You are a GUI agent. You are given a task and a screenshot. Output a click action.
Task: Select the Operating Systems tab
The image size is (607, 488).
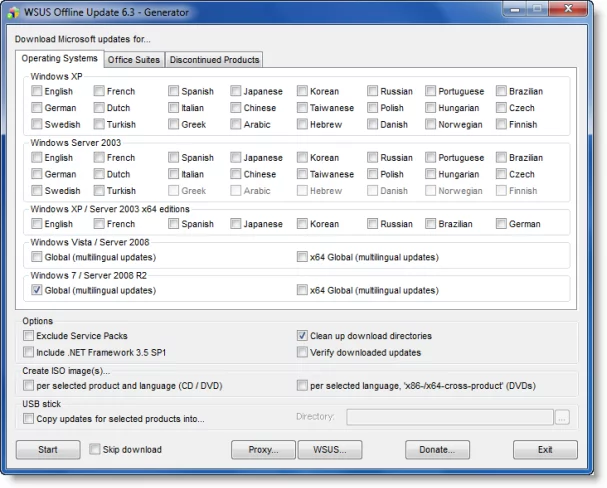(x=60, y=58)
